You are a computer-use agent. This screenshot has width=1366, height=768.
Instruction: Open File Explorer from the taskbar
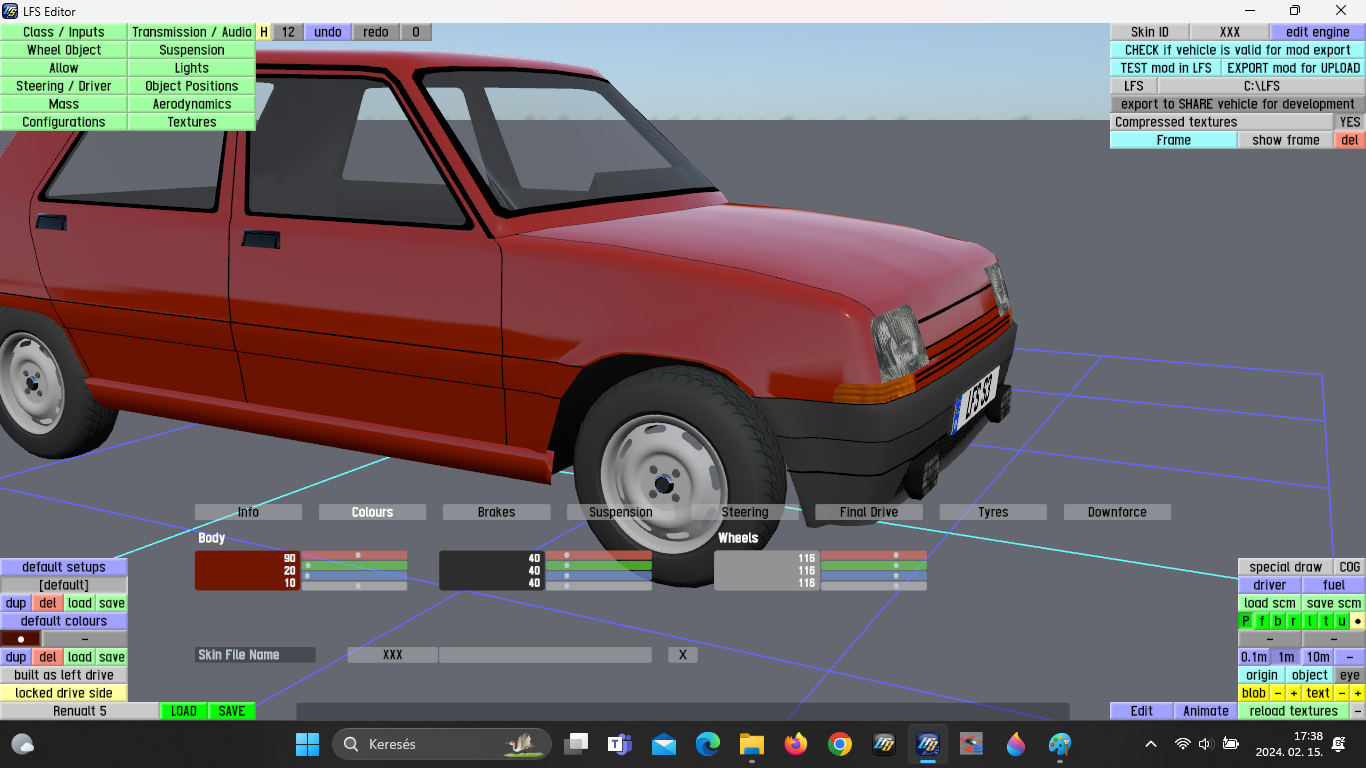(752, 744)
